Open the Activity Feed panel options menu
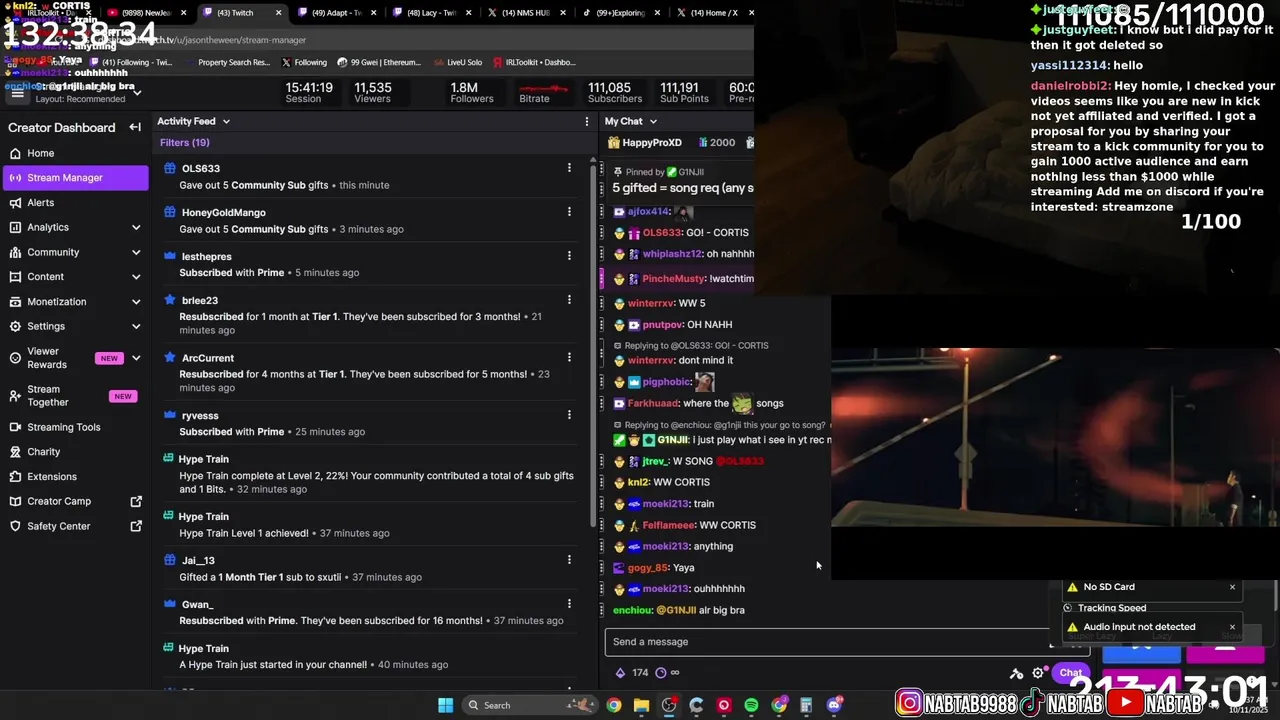 pos(587,121)
